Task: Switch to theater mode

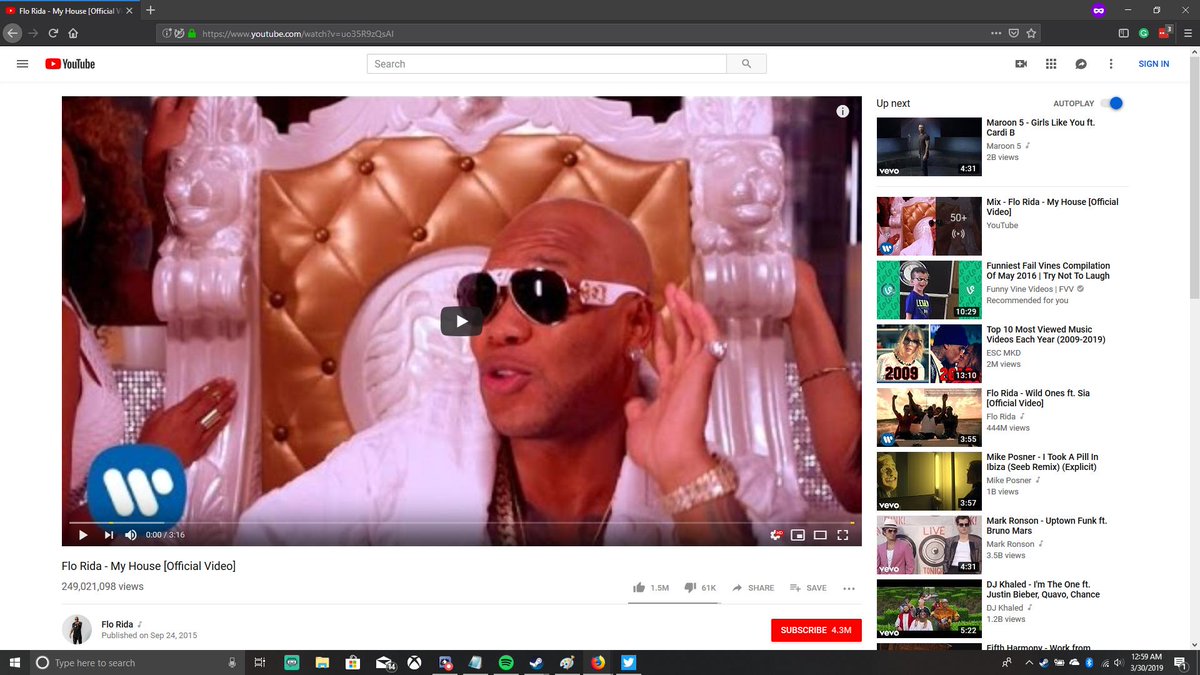Action: pos(820,535)
